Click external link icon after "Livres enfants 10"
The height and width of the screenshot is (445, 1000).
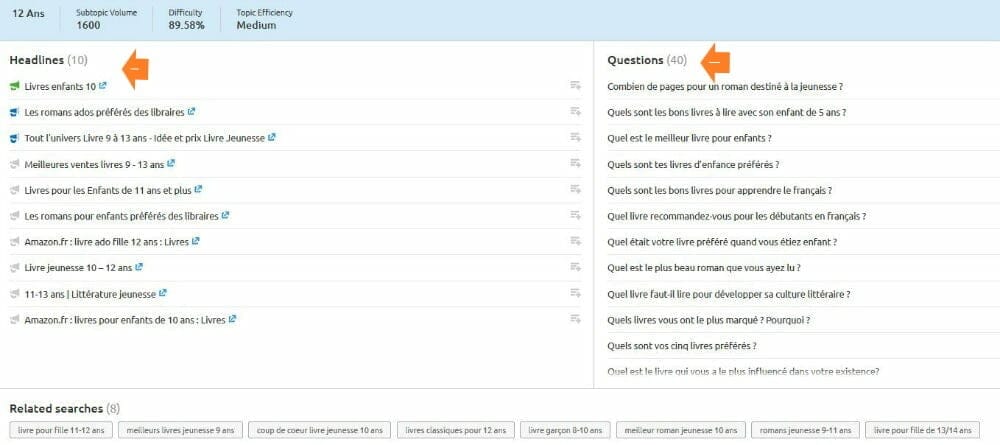[x=103, y=86]
